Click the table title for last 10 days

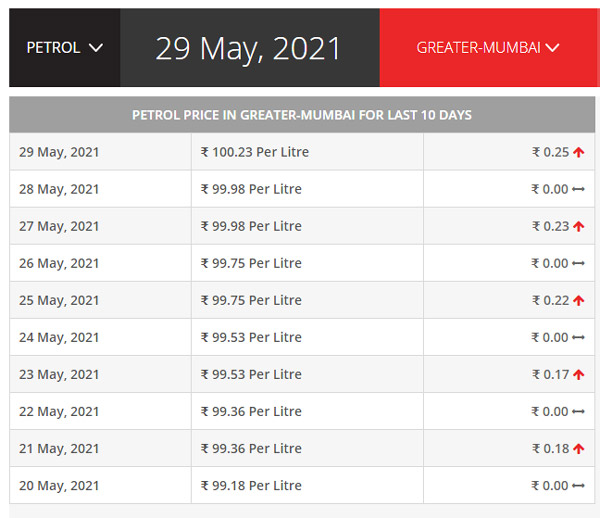tap(302, 115)
